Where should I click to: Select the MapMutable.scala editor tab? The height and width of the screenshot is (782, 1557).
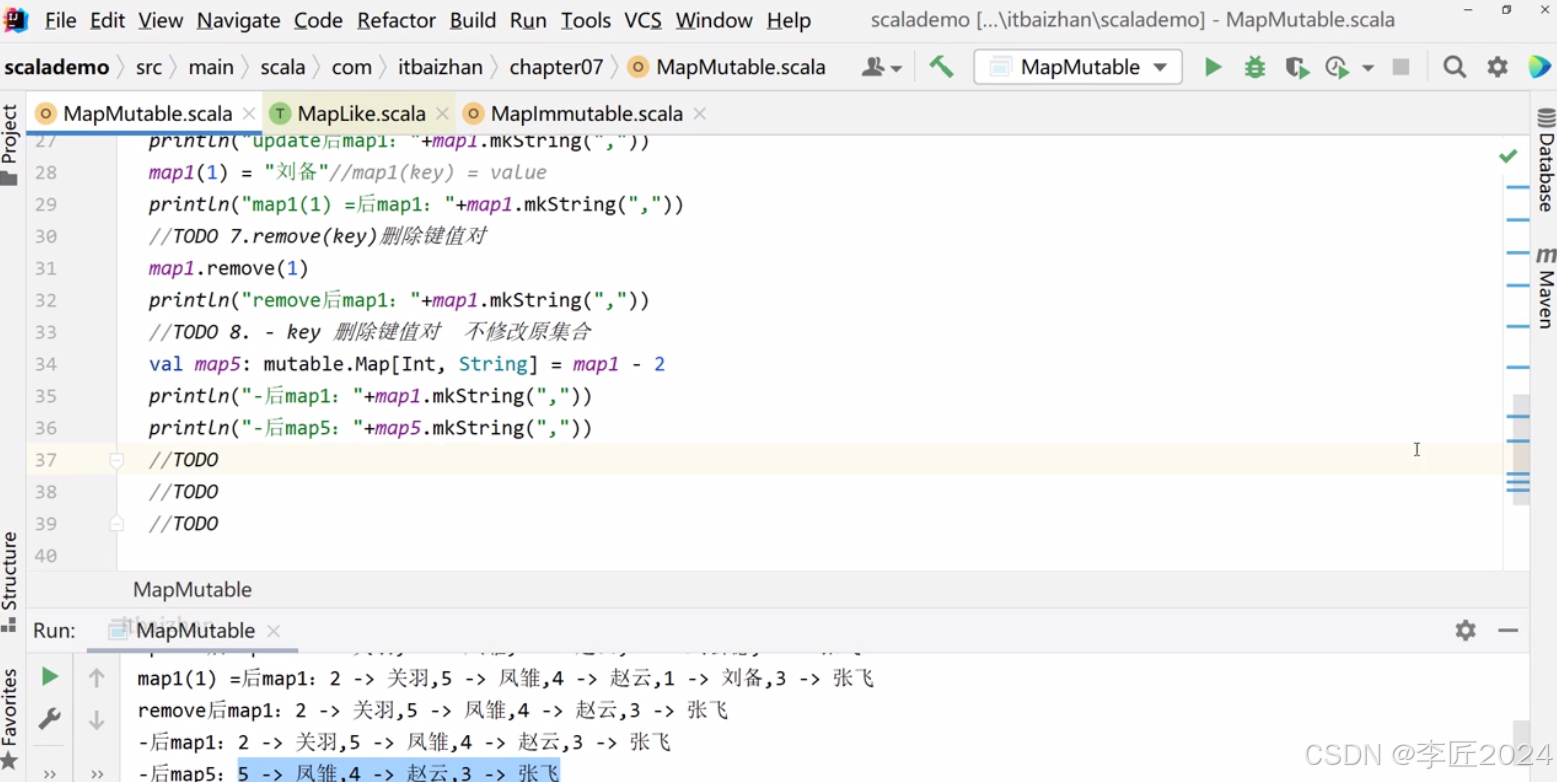pyautogui.click(x=147, y=113)
